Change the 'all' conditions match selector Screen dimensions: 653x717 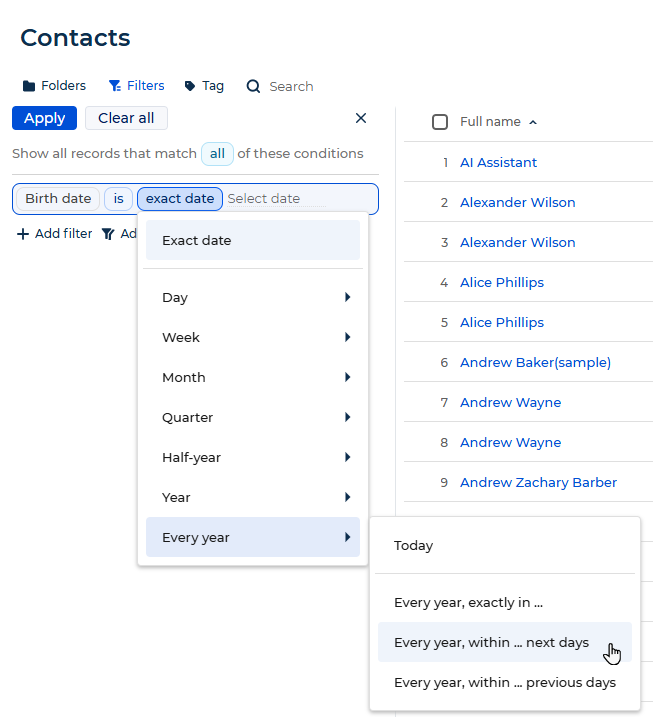[x=217, y=154]
